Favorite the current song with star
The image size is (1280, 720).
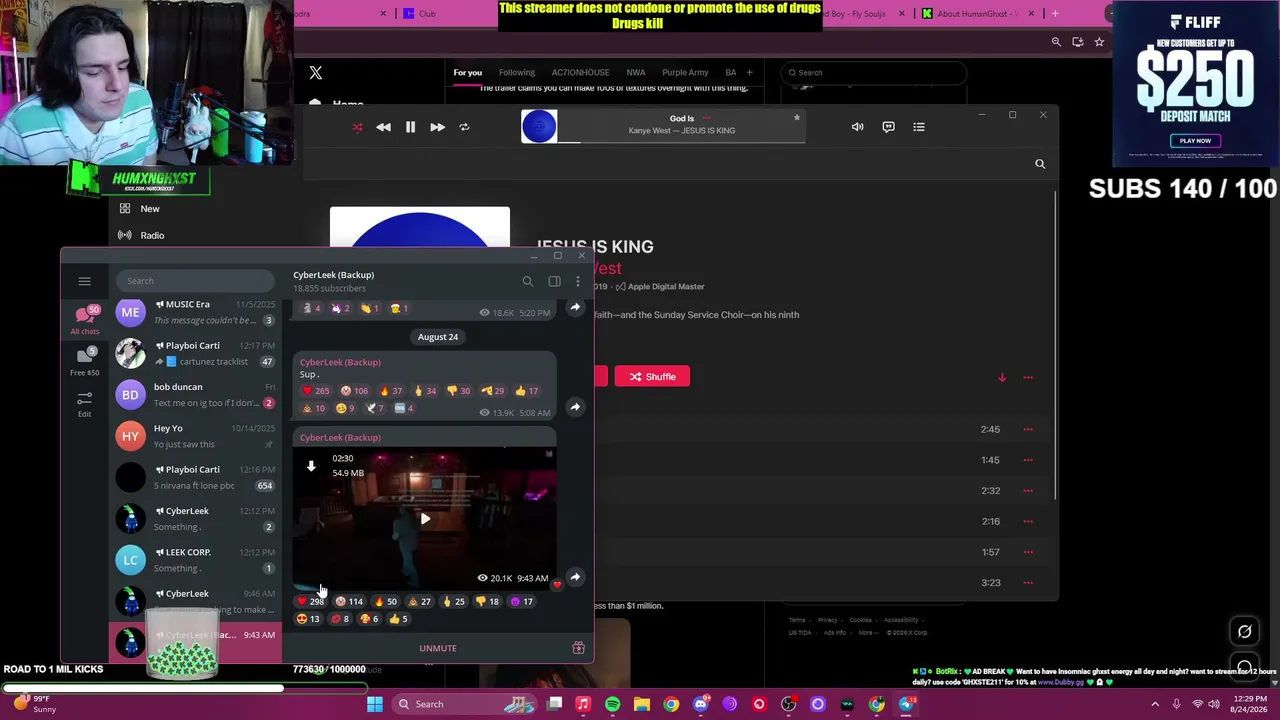click(797, 118)
